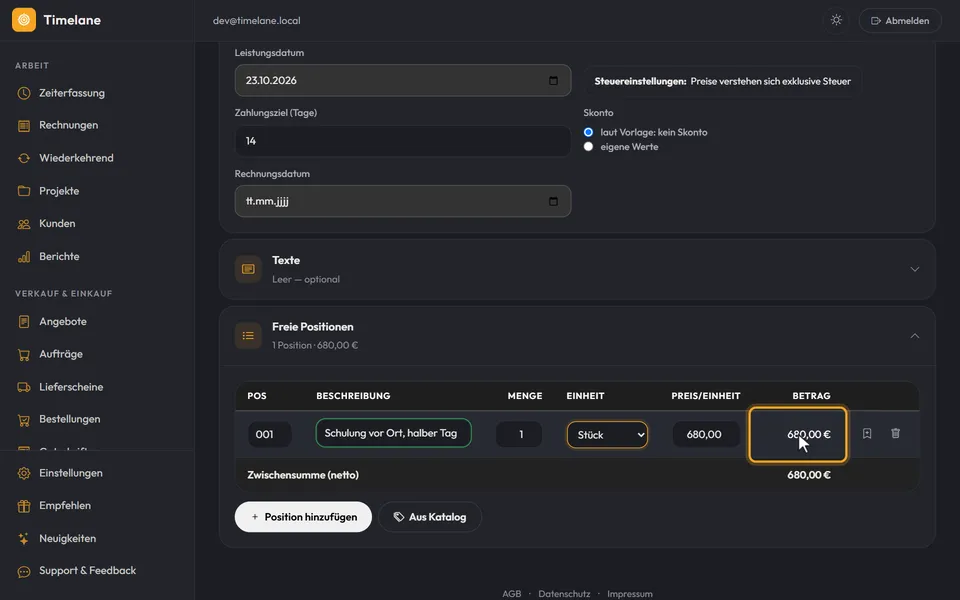960x600 pixels.
Task: Edit the Preis/Einheit 680,00 field
Action: point(705,434)
